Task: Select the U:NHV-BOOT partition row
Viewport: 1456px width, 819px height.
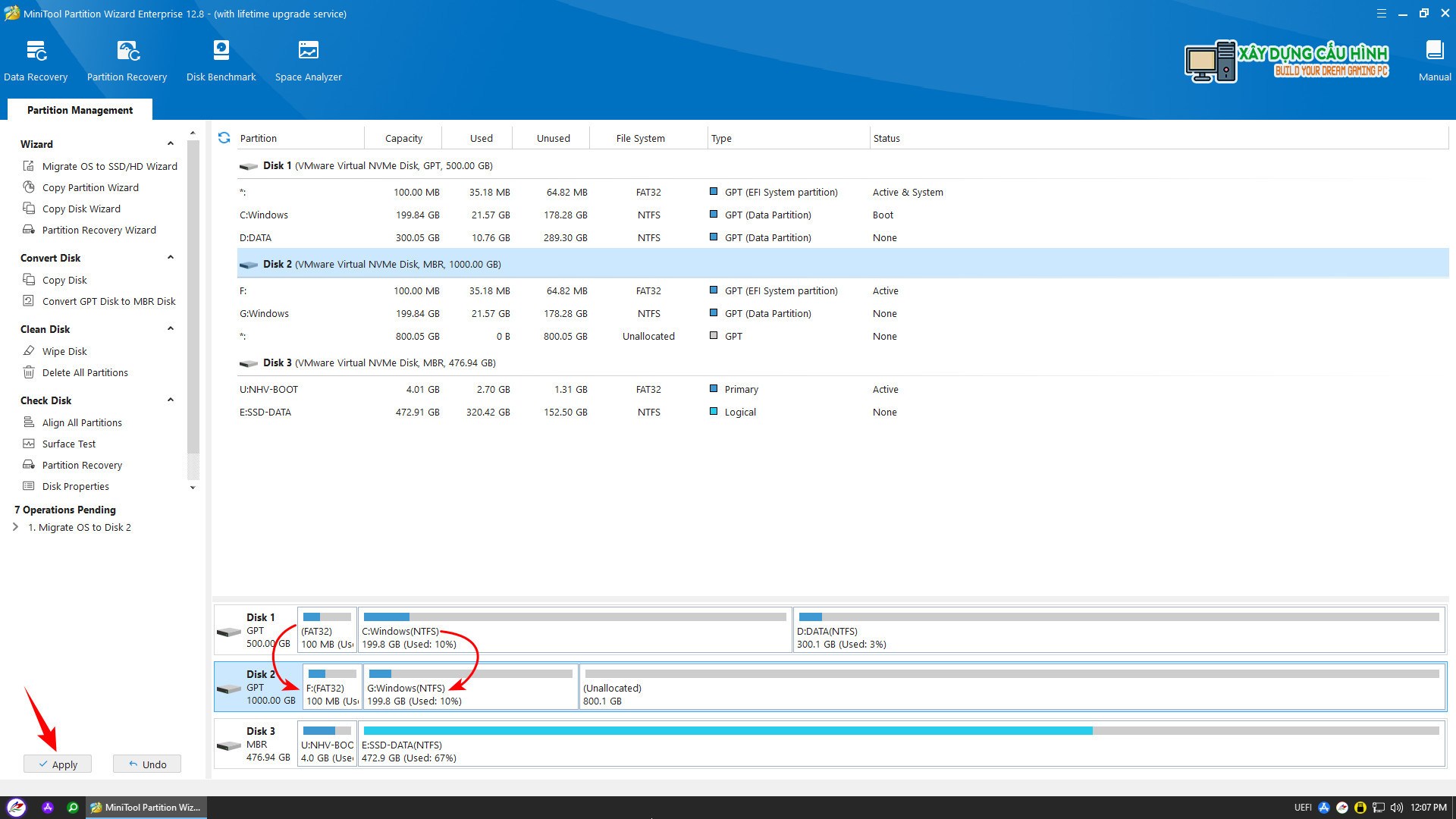Action: pos(843,389)
